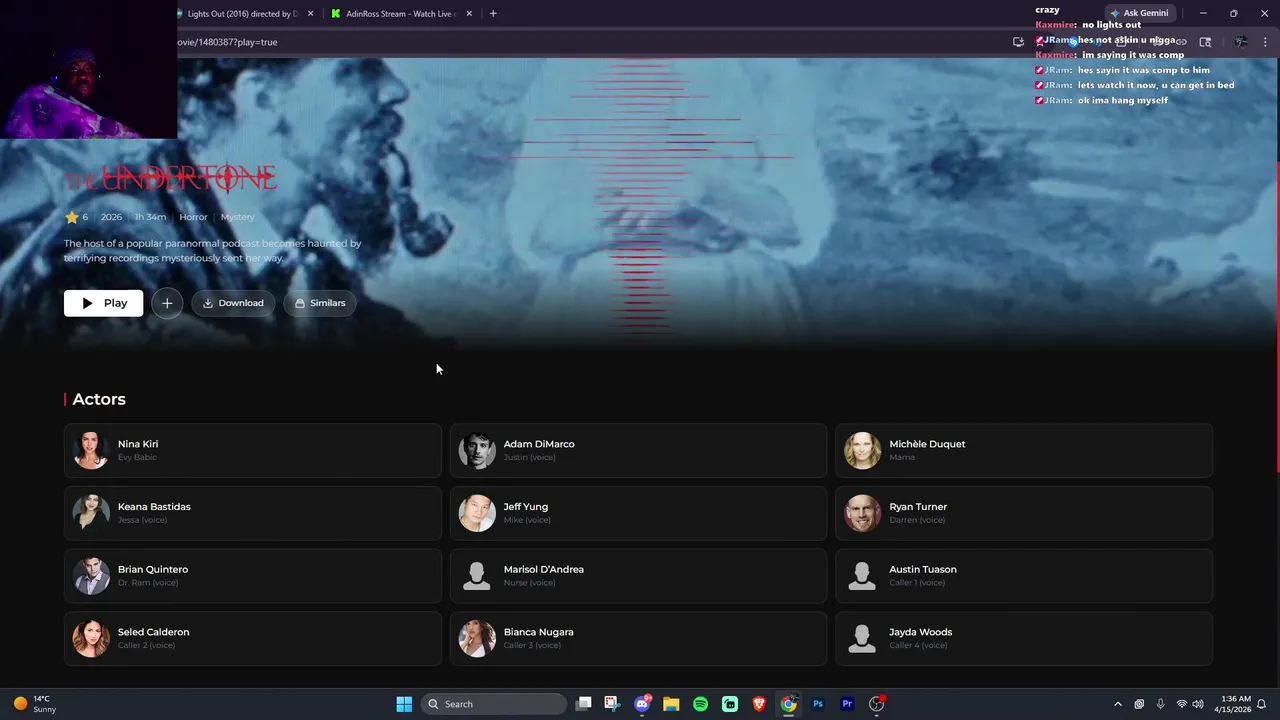Click the Download button

point(233,303)
